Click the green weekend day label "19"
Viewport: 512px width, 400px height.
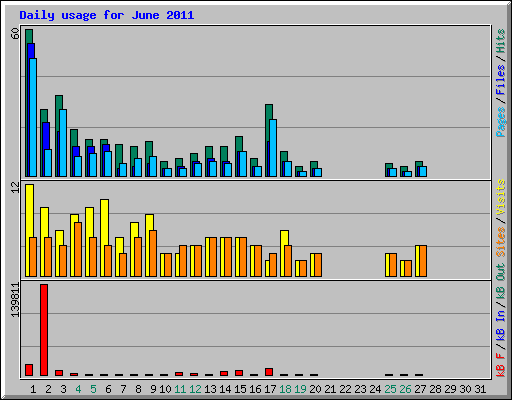tap(300, 389)
